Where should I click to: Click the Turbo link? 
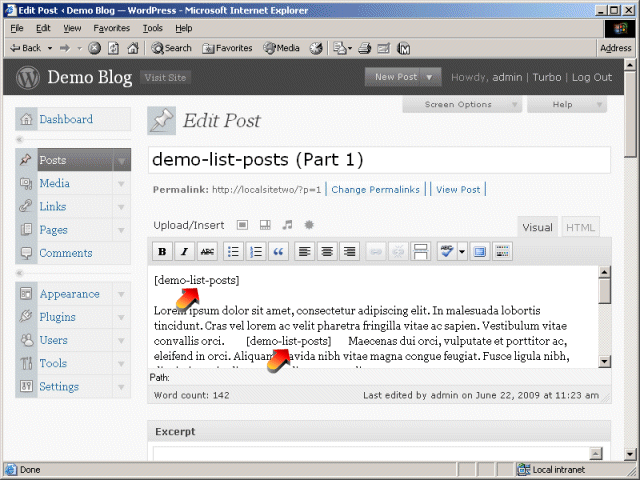[x=547, y=77]
